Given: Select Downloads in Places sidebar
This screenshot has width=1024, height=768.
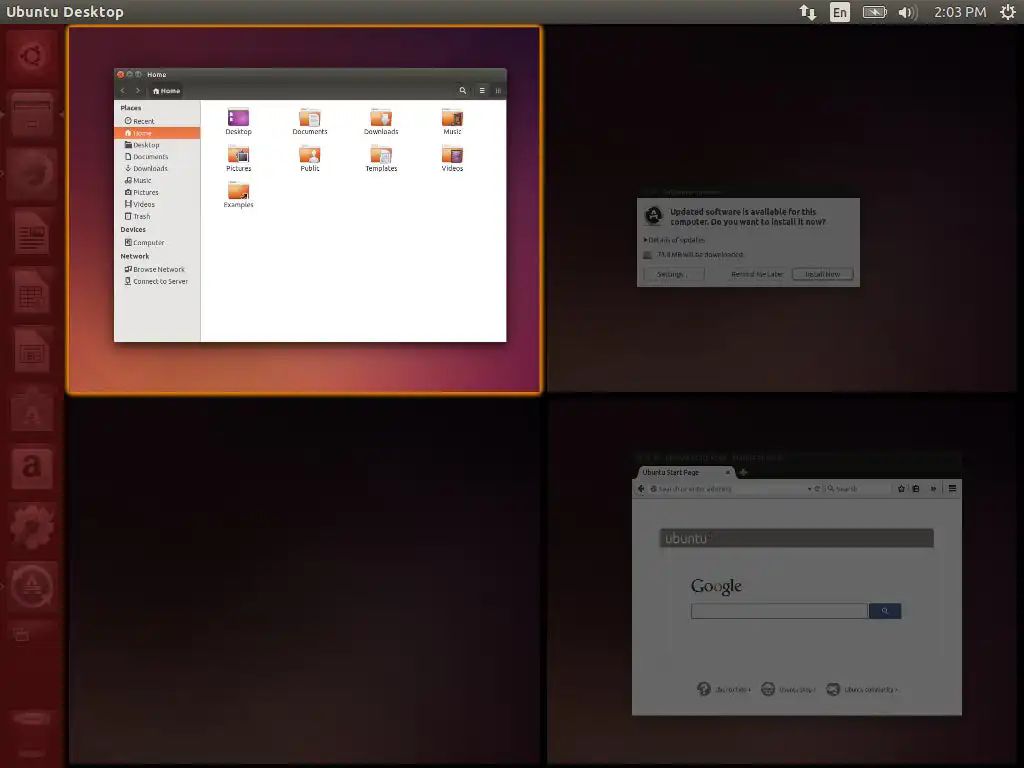Looking at the screenshot, I should tap(157, 168).
